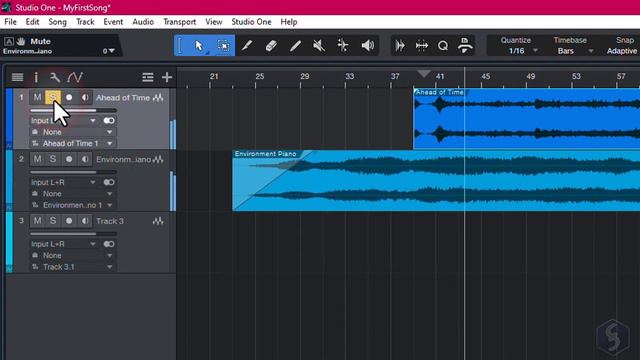Unsolo the Ahead of Time track
This screenshot has height=360, width=640.
click(53, 98)
